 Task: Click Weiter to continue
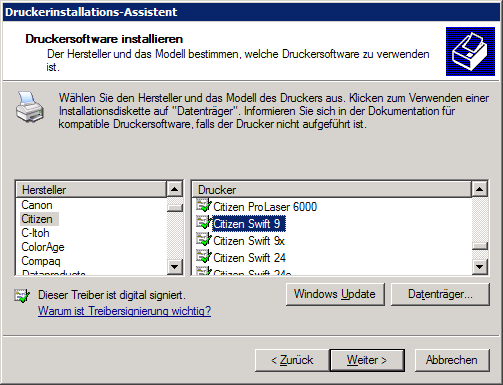(x=367, y=360)
